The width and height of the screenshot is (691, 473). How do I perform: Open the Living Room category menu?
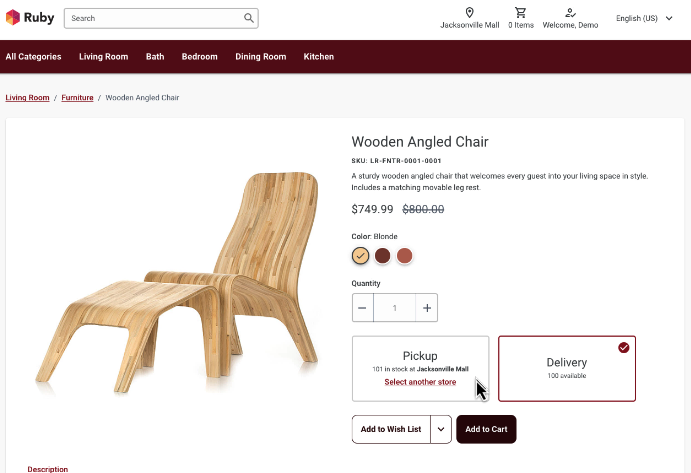coord(104,57)
